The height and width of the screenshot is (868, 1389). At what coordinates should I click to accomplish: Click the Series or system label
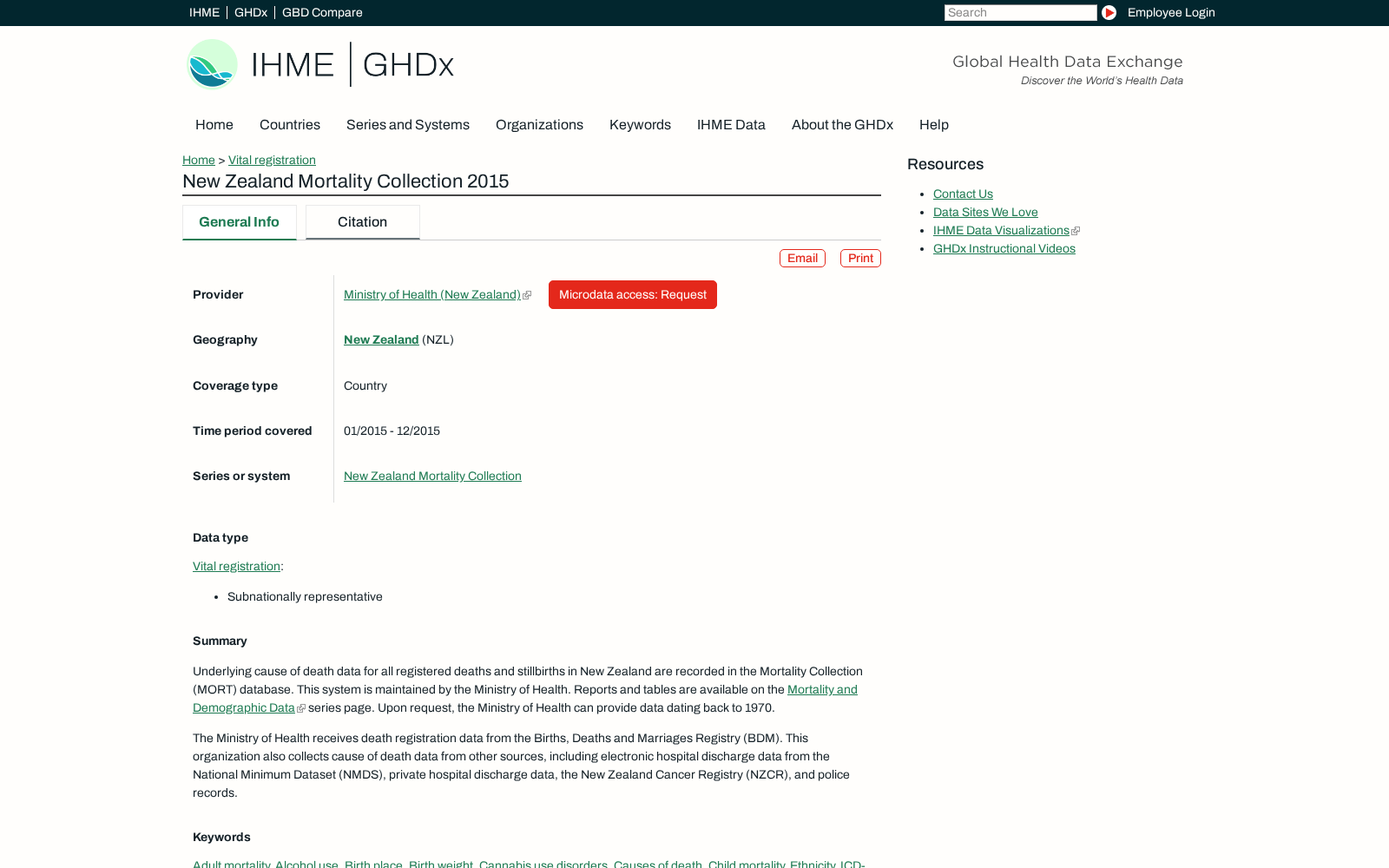point(241,476)
